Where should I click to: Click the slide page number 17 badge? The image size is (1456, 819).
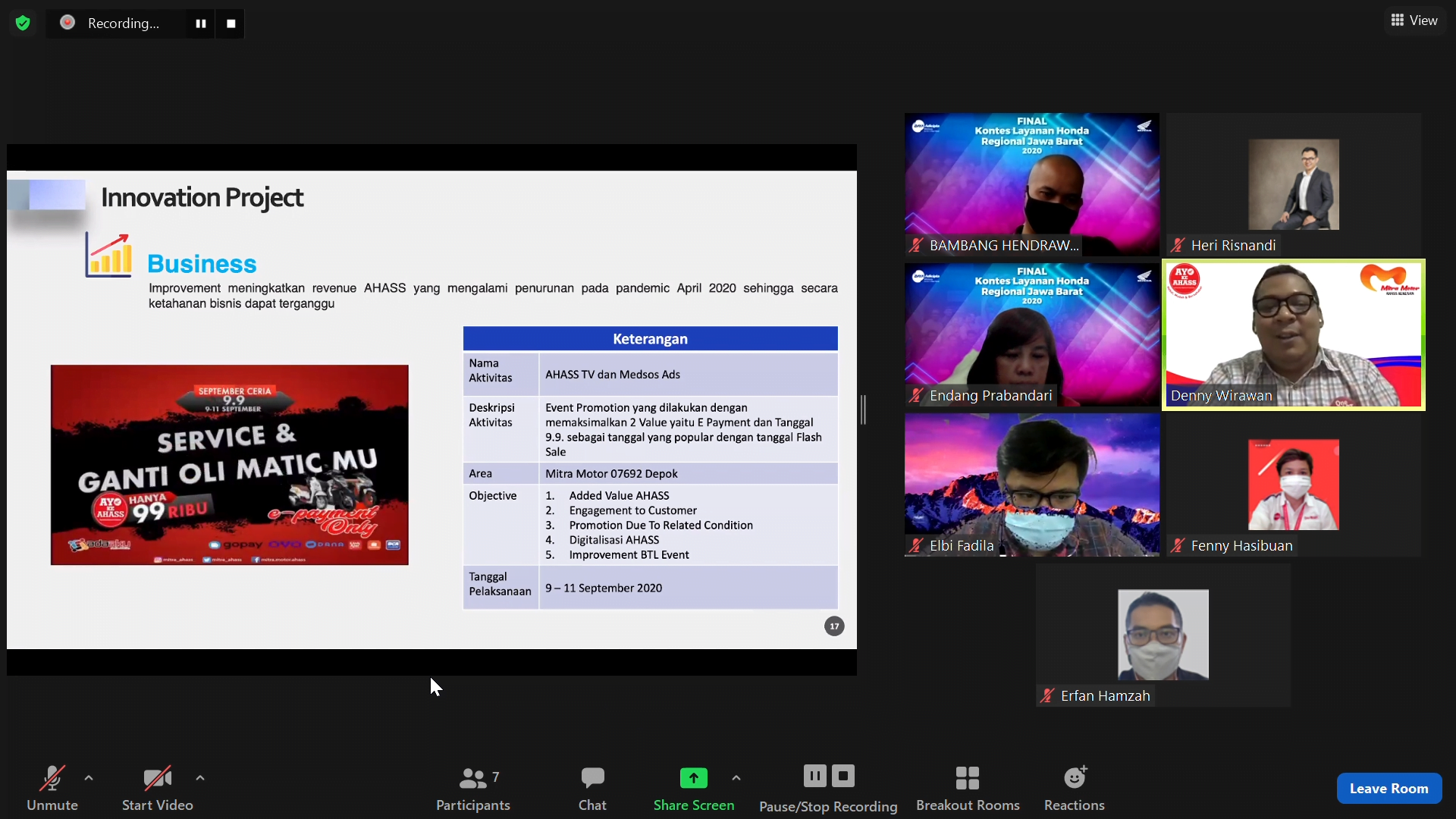pos(834,626)
